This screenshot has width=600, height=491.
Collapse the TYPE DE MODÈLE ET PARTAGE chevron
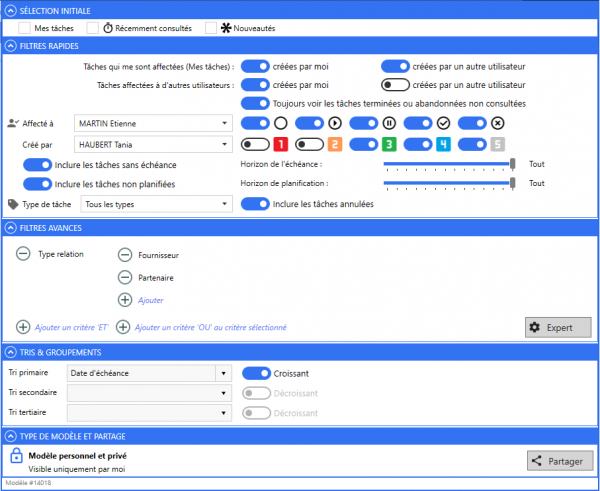(x=11, y=436)
